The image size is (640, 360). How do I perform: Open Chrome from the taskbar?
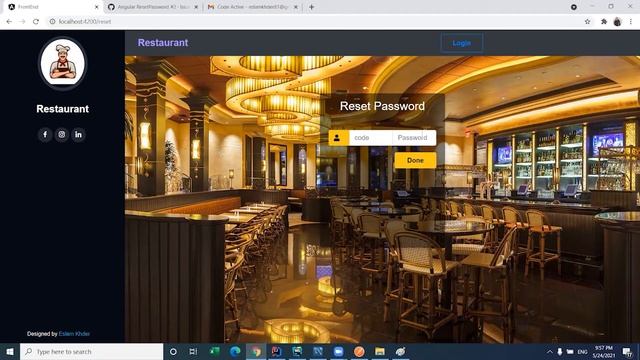tap(256, 351)
